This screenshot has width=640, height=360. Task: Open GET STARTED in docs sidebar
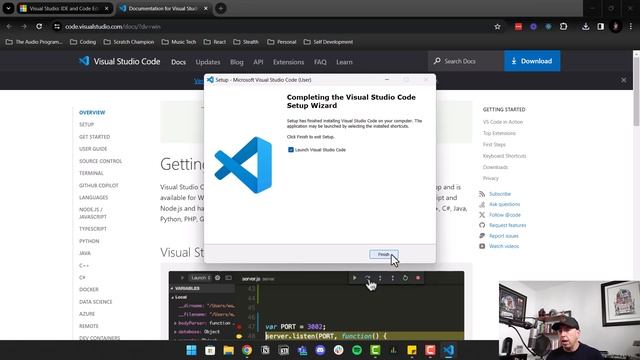click(95, 137)
